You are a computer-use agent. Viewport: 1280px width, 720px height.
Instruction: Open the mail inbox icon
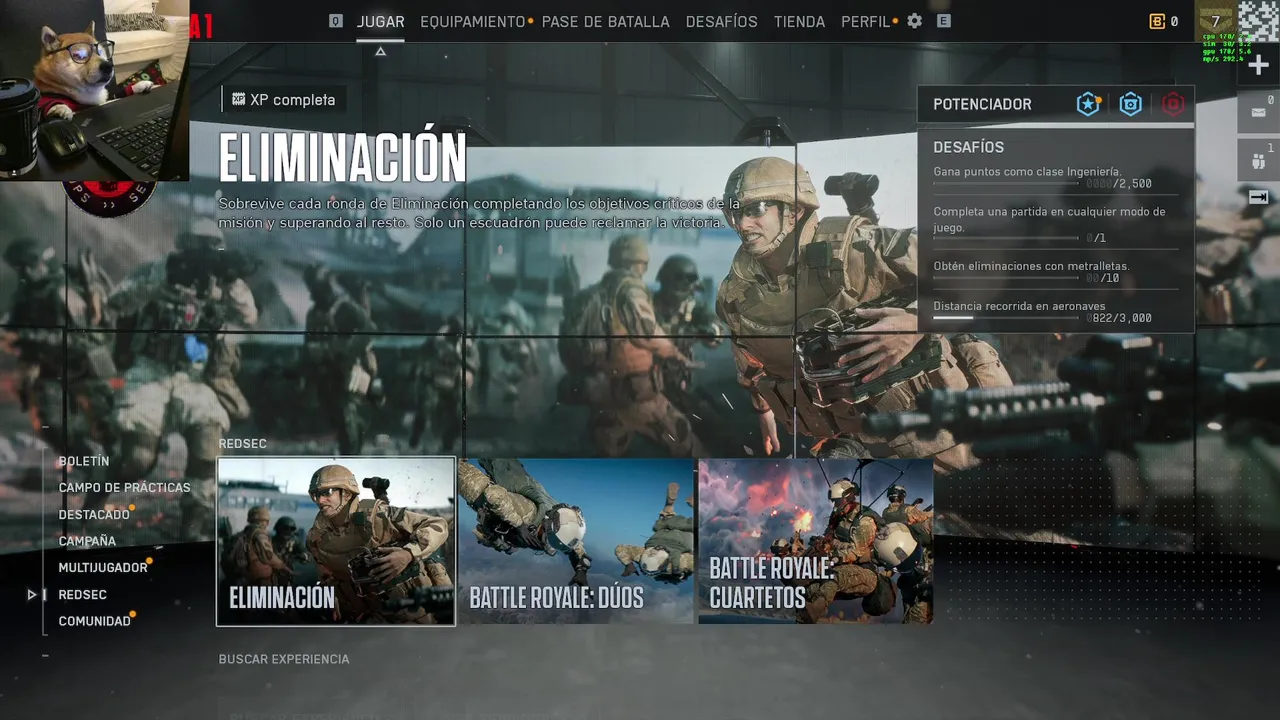pyautogui.click(x=1259, y=111)
